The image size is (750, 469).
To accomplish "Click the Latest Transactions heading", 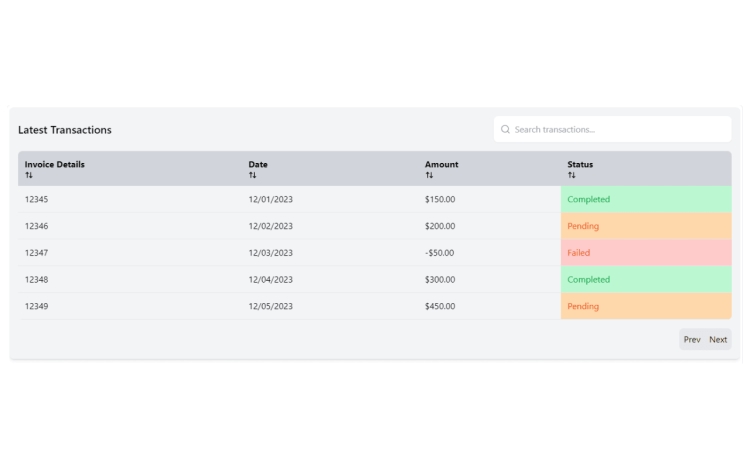I will point(65,130).
